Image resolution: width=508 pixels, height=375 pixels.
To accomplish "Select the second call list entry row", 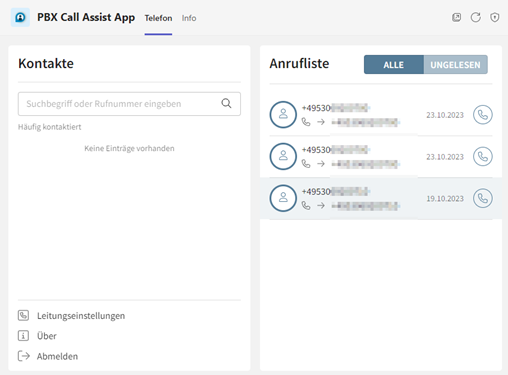I will (x=381, y=156).
